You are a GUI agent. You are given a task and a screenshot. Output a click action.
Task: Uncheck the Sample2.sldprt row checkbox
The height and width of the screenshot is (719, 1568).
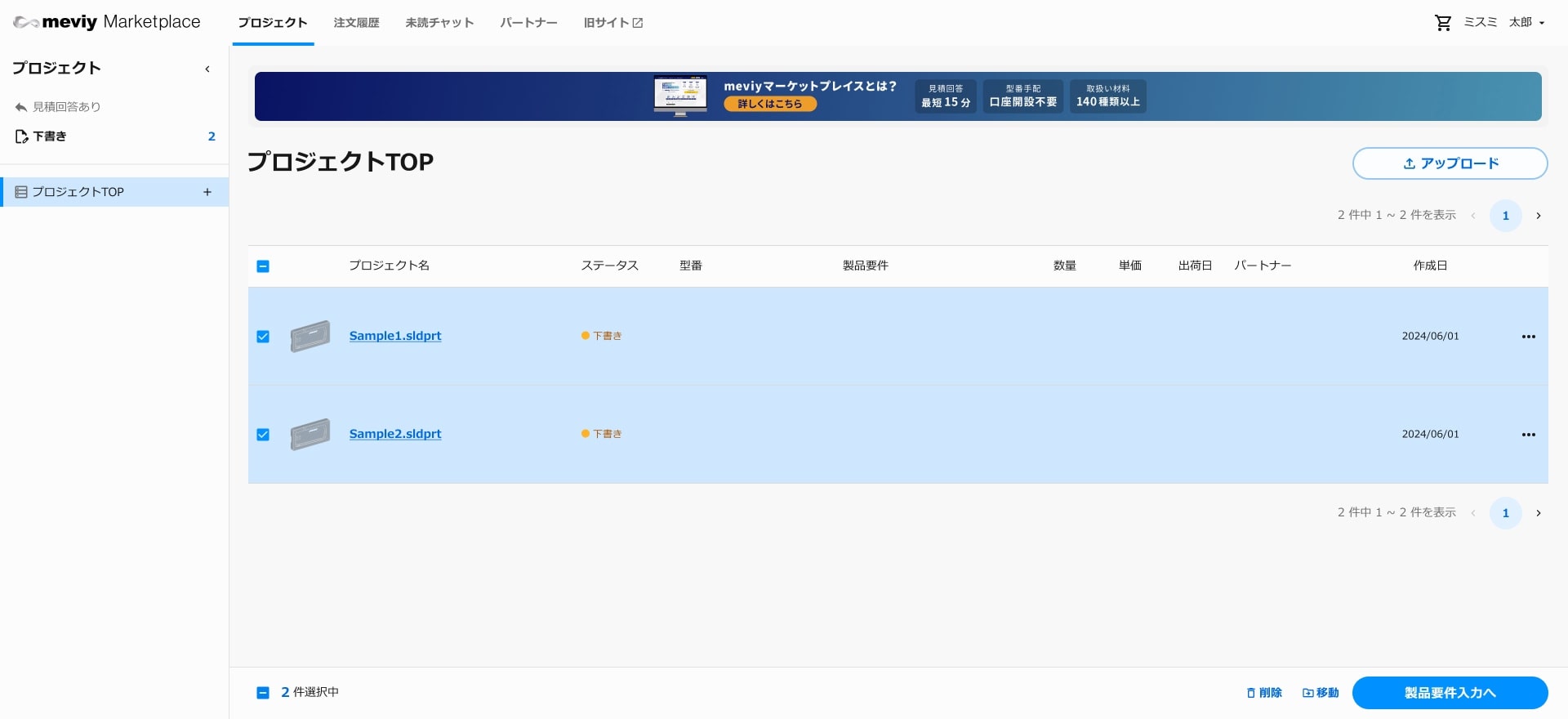pos(263,435)
